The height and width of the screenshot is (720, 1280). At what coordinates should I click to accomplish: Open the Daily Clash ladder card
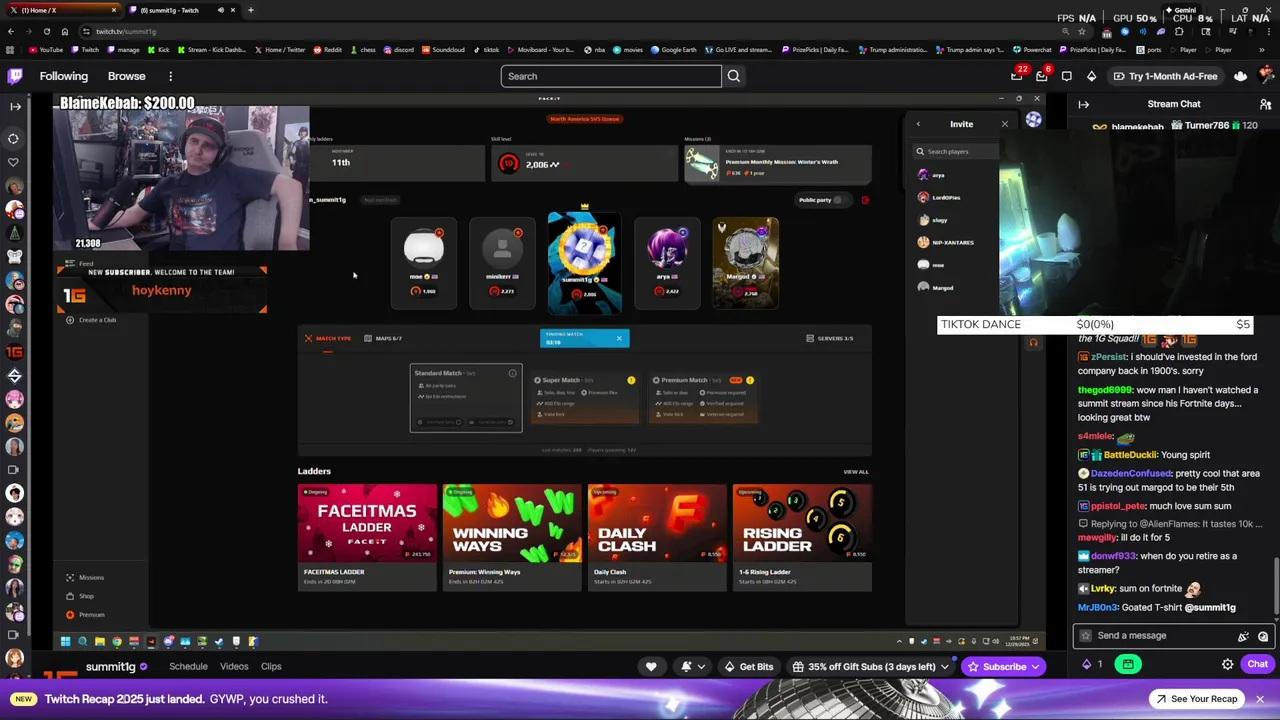tap(657, 538)
